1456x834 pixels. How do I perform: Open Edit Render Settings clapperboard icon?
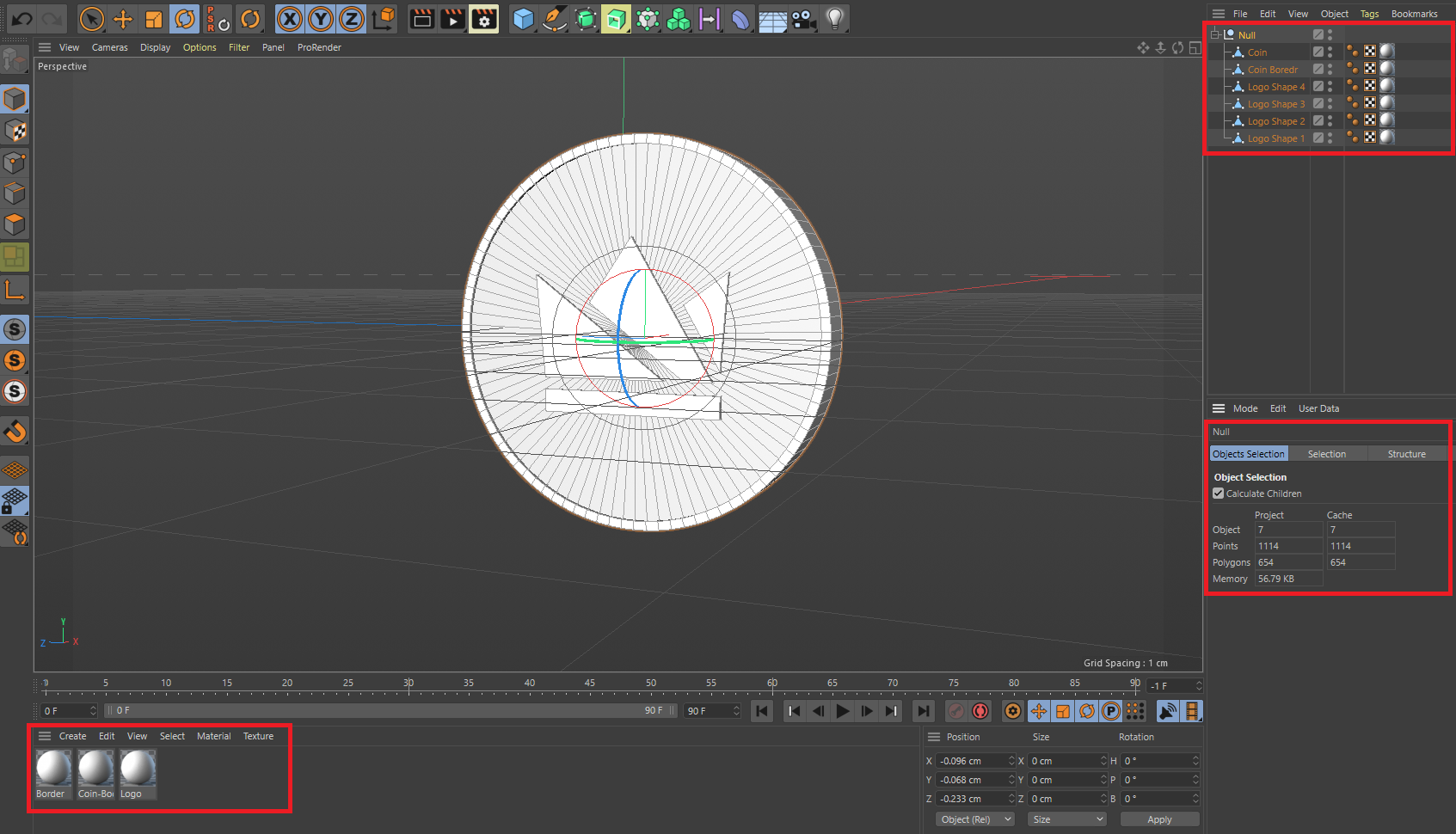click(484, 19)
